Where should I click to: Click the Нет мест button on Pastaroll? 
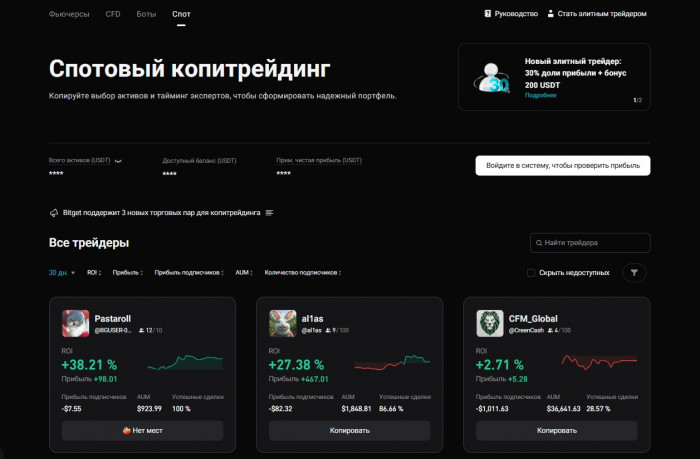pos(142,430)
